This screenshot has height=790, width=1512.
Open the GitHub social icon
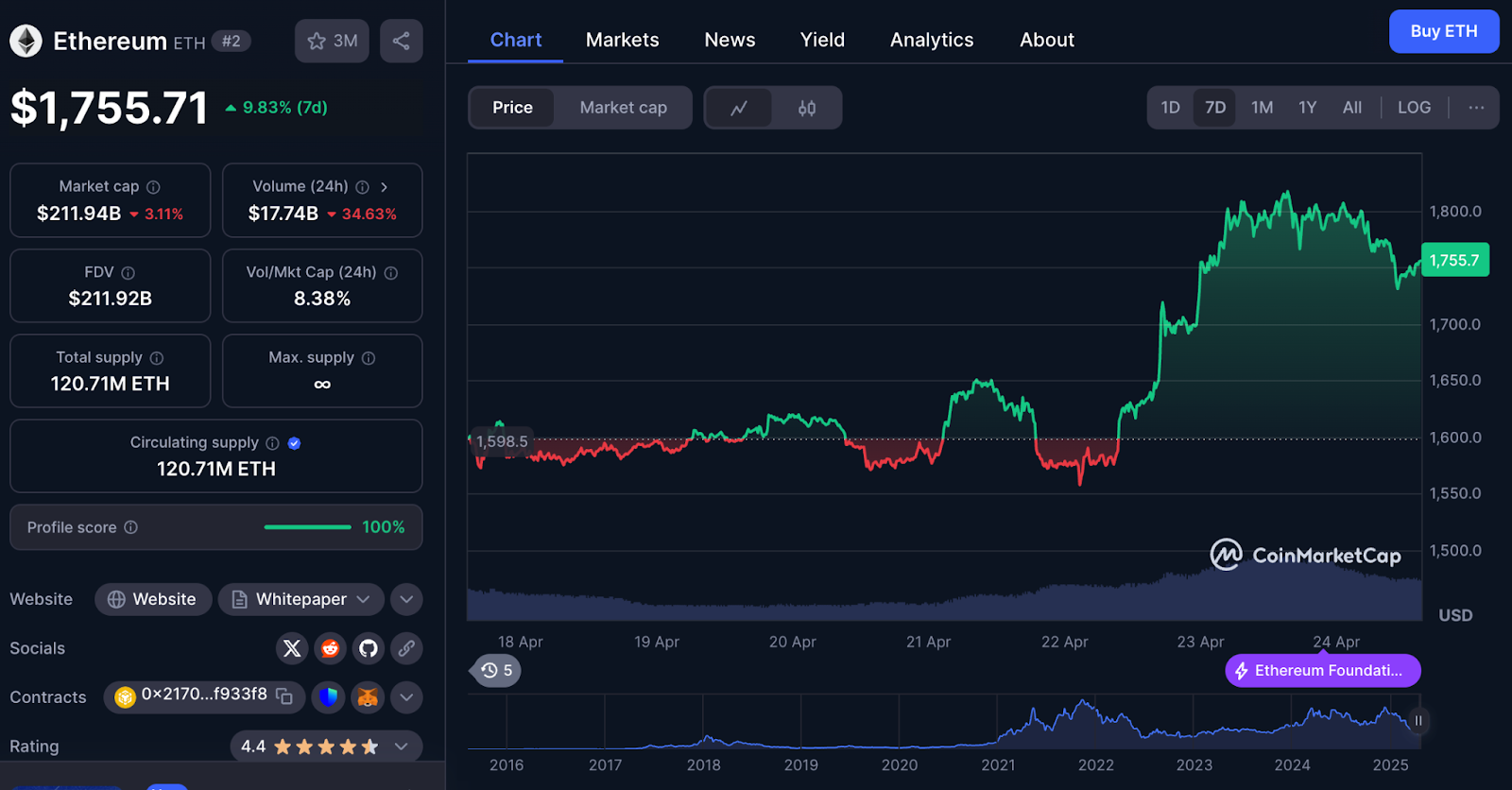369,648
